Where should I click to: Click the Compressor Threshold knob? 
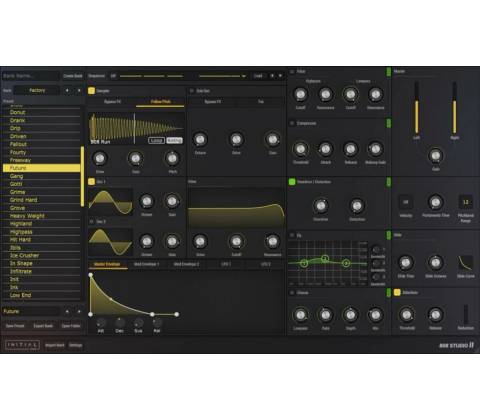tap(300, 149)
